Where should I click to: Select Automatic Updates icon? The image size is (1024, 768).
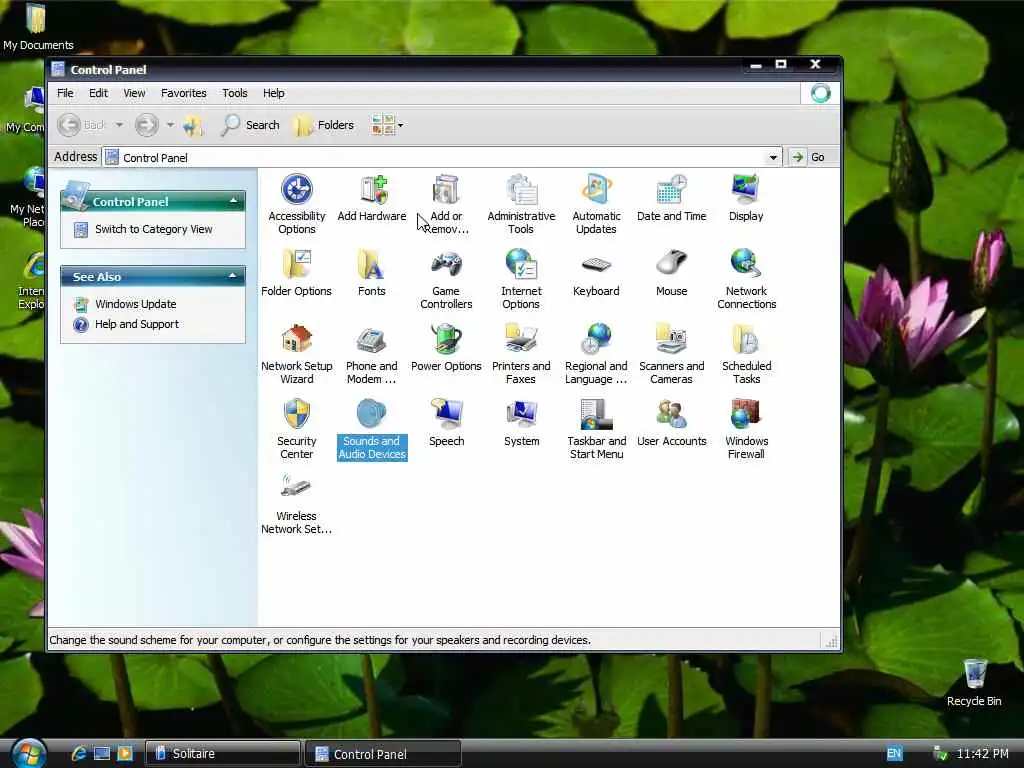pyautogui.click(x=596, y=204)
